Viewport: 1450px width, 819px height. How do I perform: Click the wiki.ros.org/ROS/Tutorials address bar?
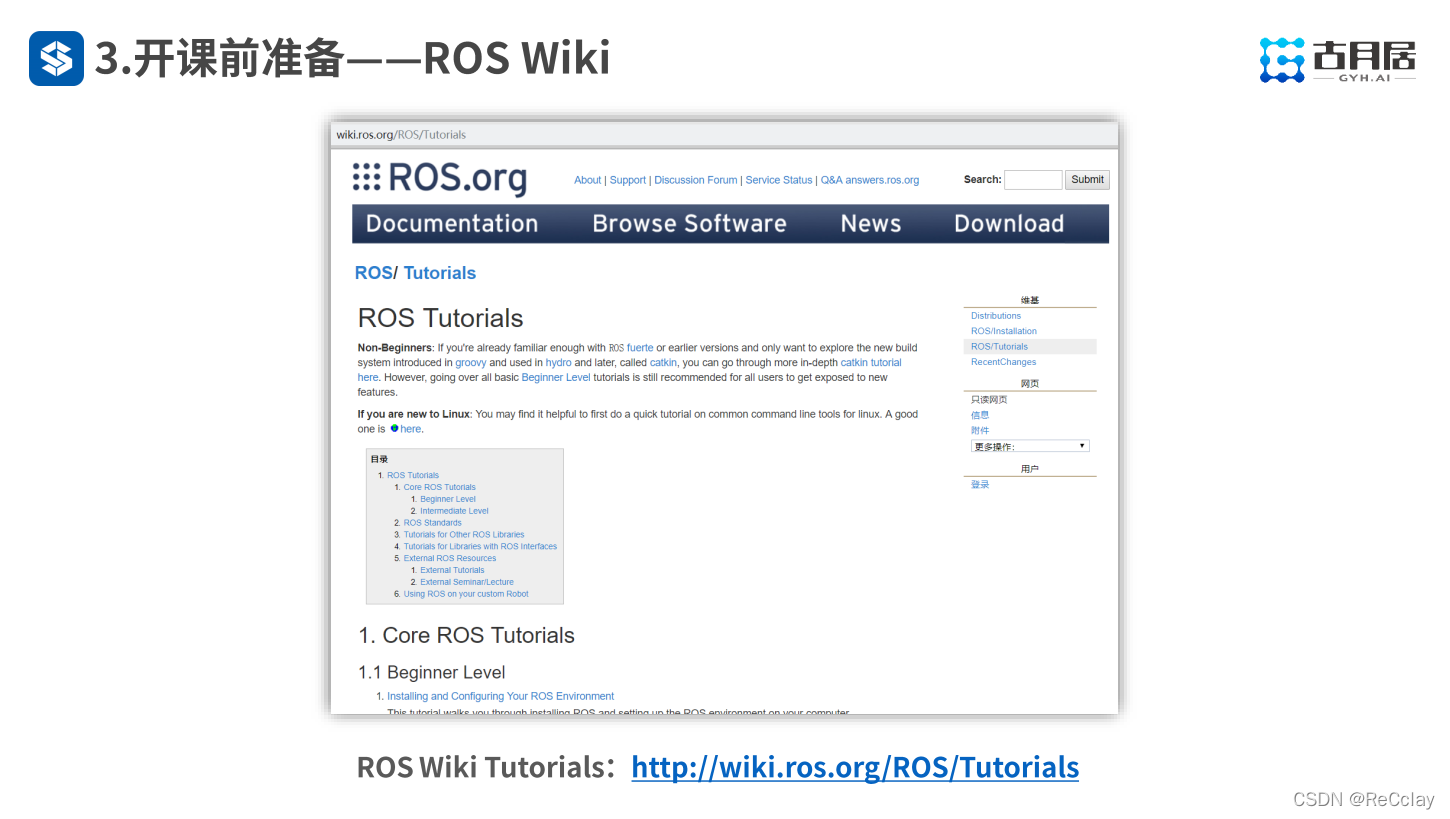point(725,135)
